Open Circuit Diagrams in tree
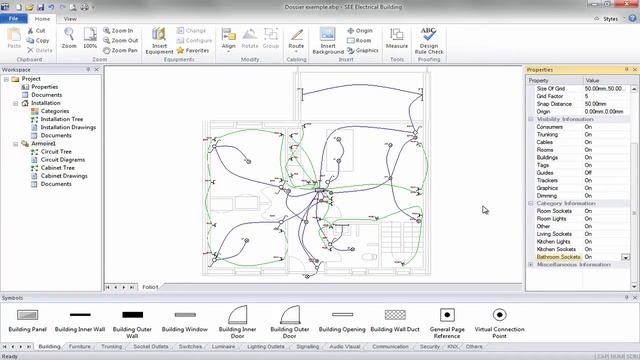The height and width of the screenshot is (360, 640). [x=62, y=160]
